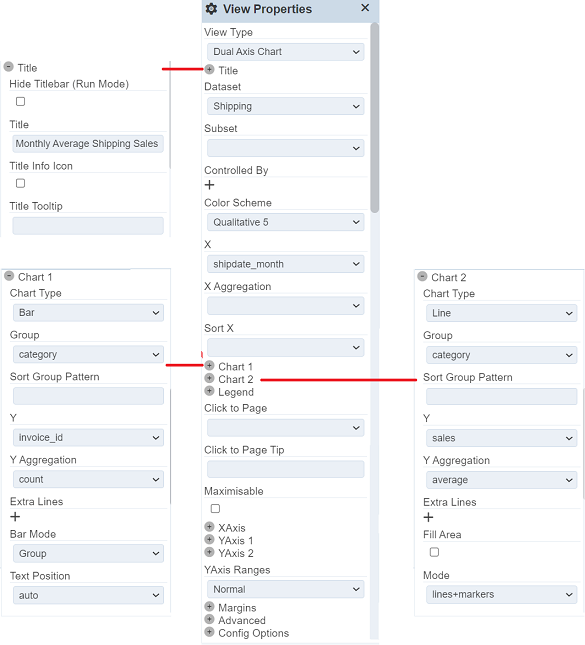The image size is (585, 645).
Task: Collapse the Title panel with the minus icon
Action: (x=9, y=67)
